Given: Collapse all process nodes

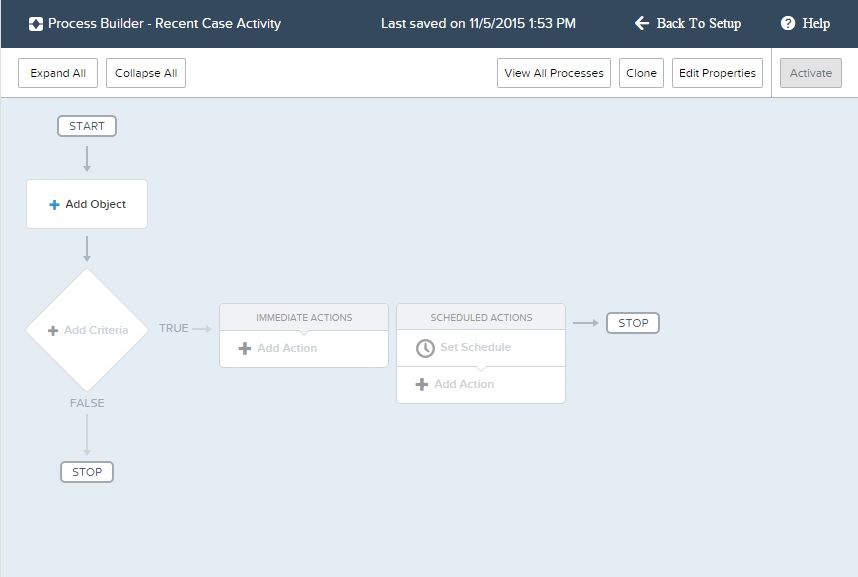Looking at the screenshot, I should (x=146, y=73).
